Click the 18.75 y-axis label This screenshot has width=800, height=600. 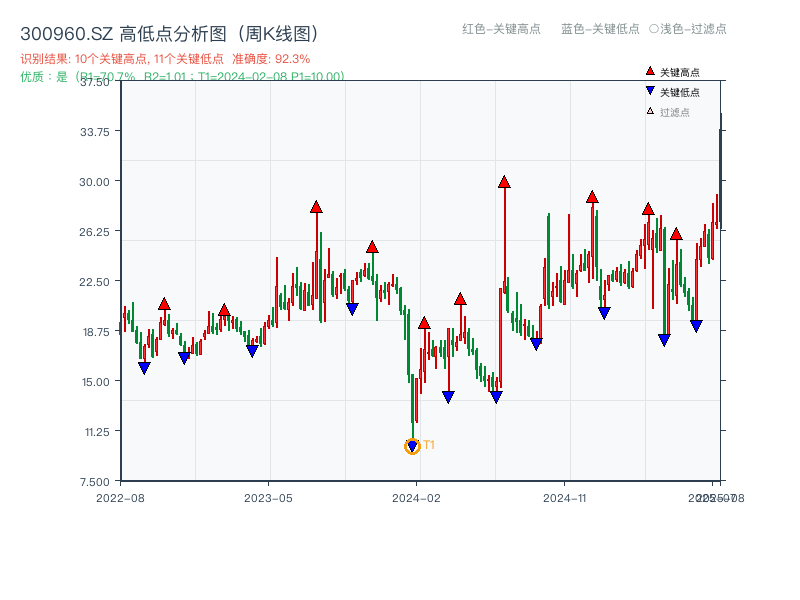click(x=96, y=332)
